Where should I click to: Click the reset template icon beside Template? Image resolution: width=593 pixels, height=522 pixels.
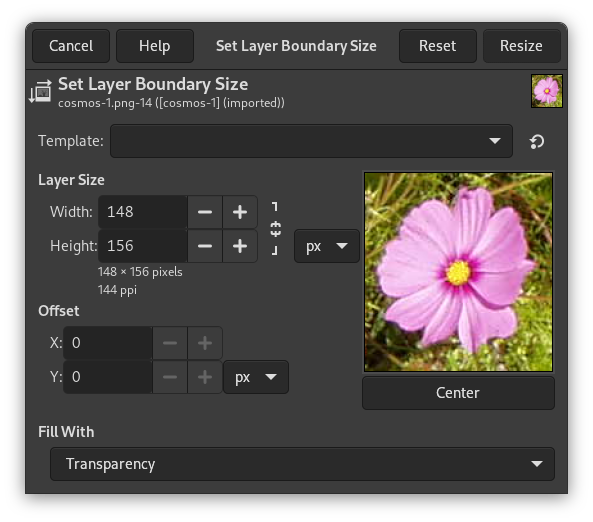pos(537,141)
